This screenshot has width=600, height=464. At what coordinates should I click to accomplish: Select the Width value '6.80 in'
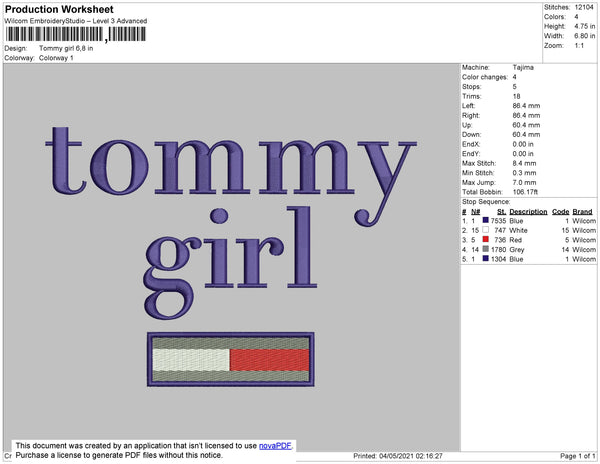click(x=585, y=36)
